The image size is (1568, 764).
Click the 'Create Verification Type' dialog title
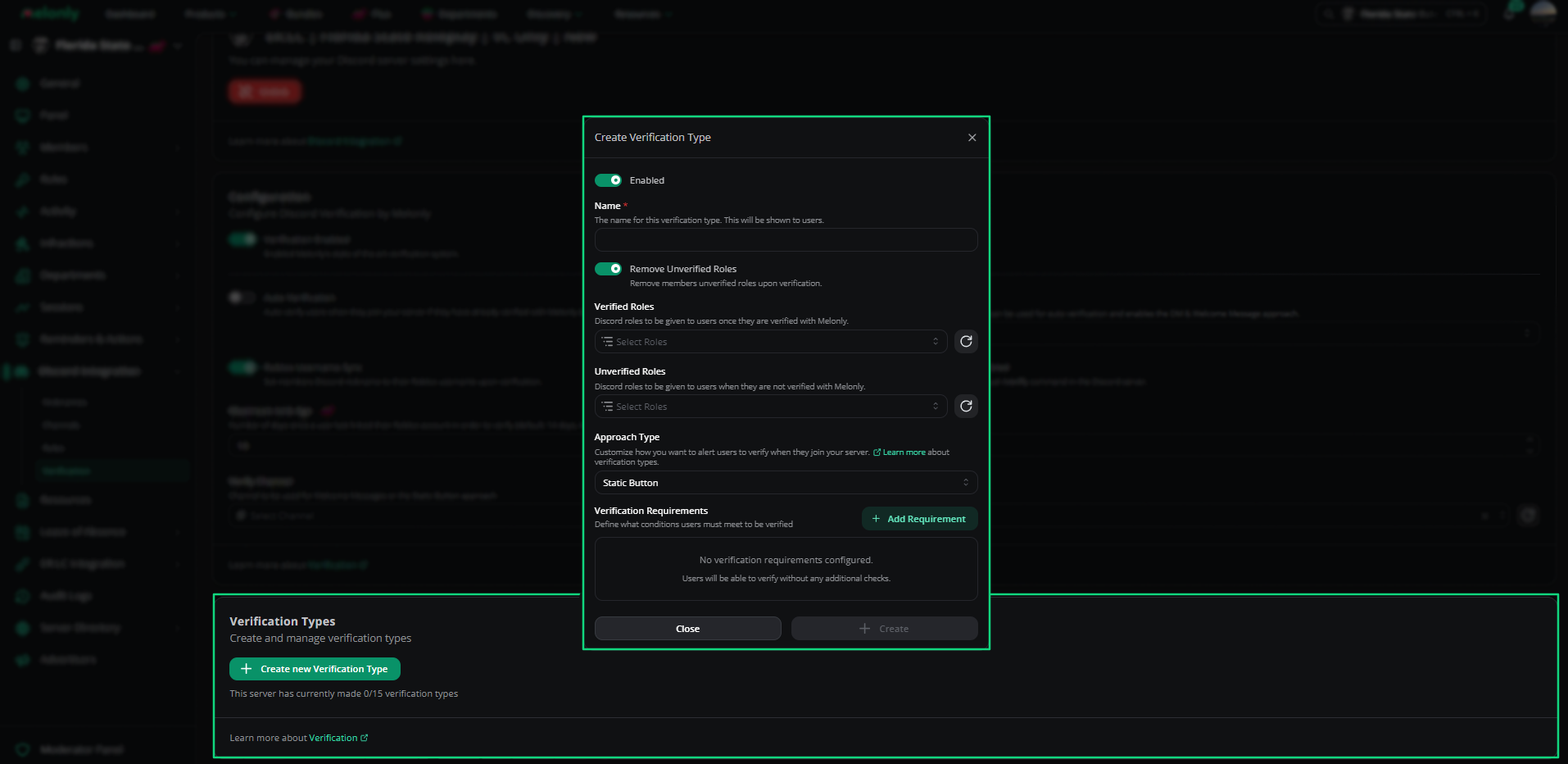pos(652,138)
